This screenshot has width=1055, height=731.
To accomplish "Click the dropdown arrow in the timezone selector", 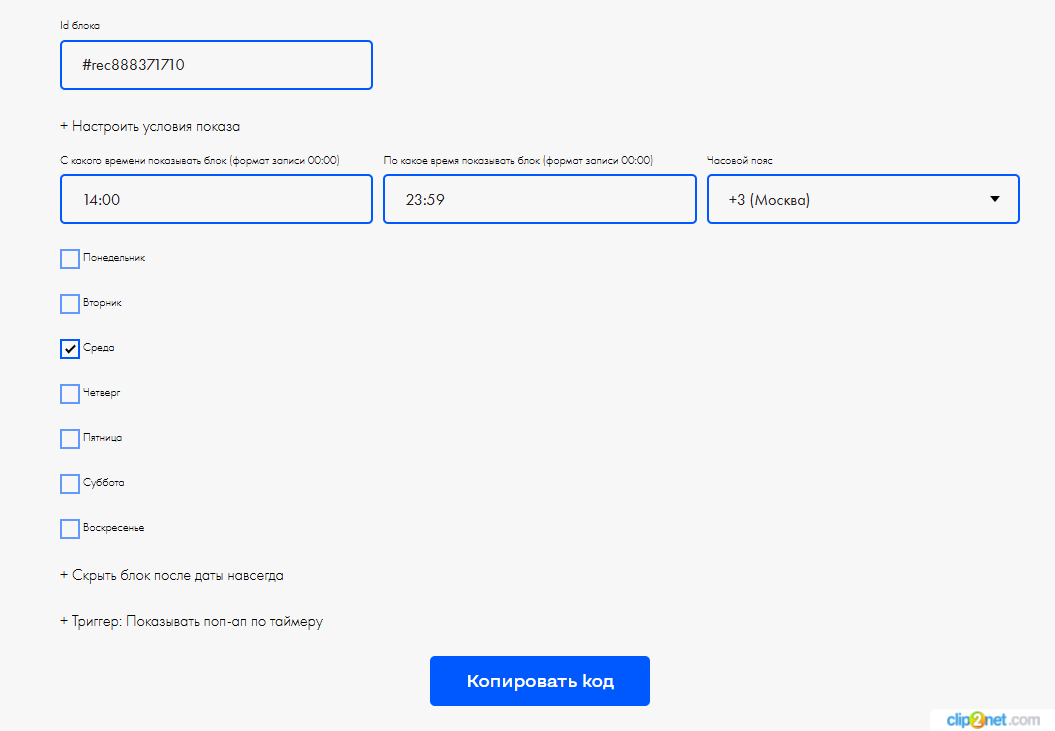I will [x=994, y=199].
